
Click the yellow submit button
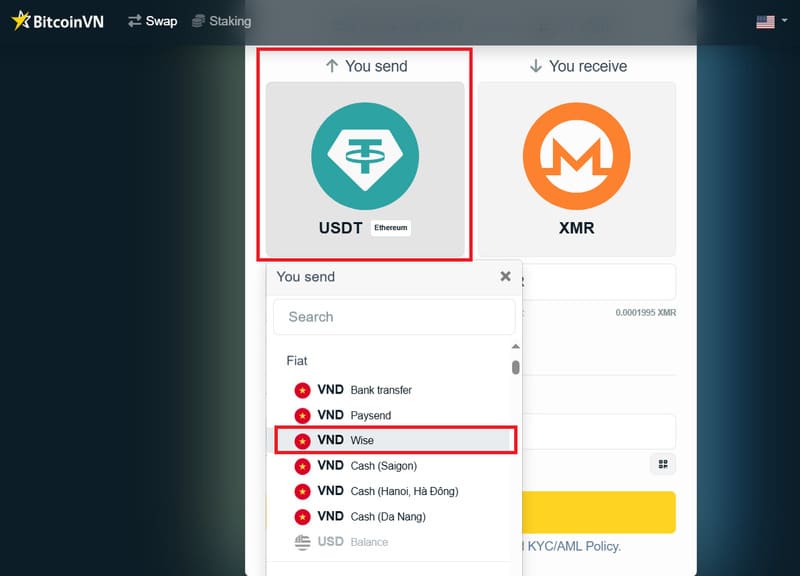click(x=600, y=512)
